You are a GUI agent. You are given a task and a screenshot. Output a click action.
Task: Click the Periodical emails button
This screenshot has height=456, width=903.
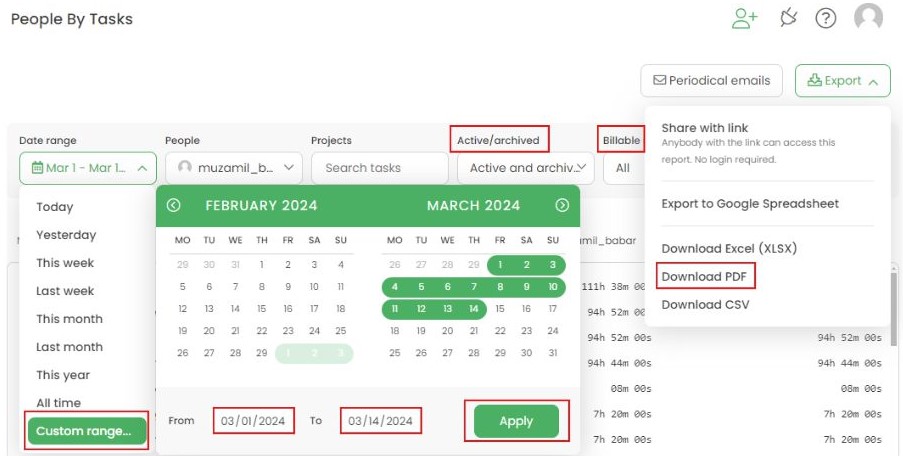pos(711,81)
